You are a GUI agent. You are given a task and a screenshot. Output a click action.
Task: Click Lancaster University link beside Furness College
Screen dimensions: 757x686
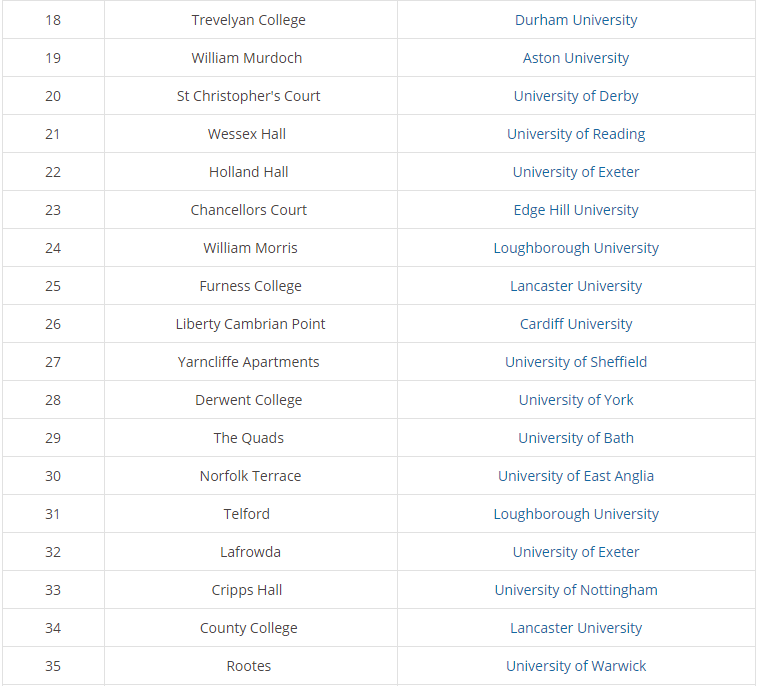click(576, 286)
